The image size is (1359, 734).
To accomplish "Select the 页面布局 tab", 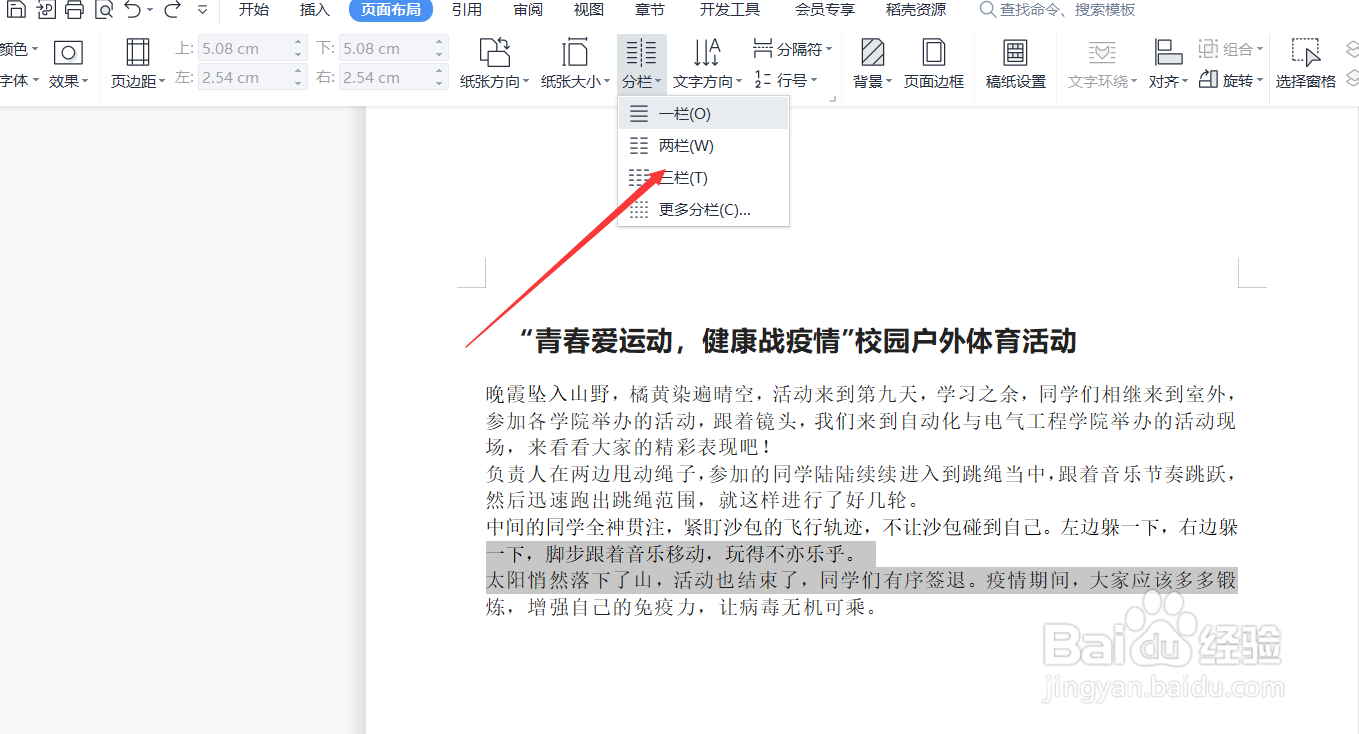I will (x=391, y=10).
